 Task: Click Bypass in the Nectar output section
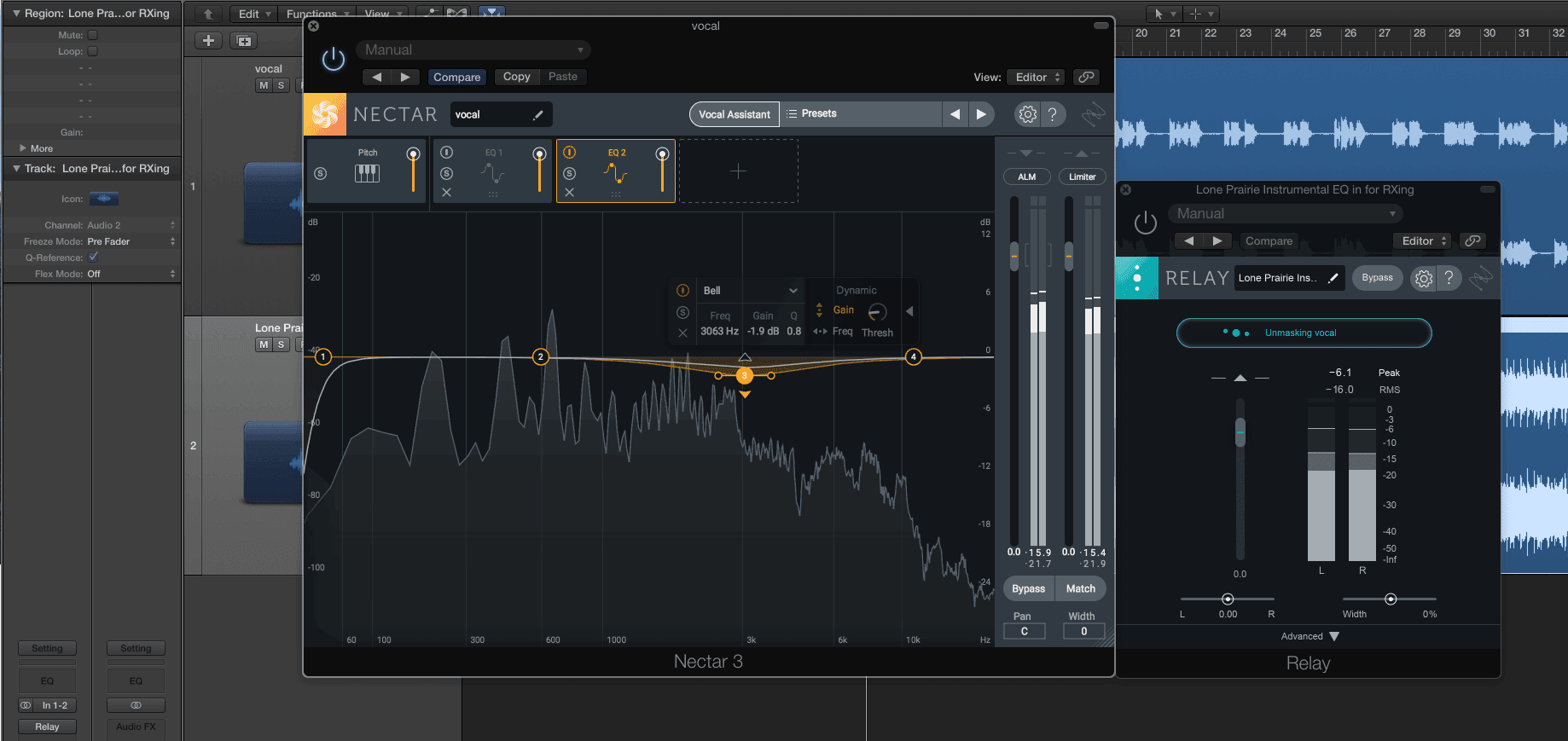pos(1028,589)
